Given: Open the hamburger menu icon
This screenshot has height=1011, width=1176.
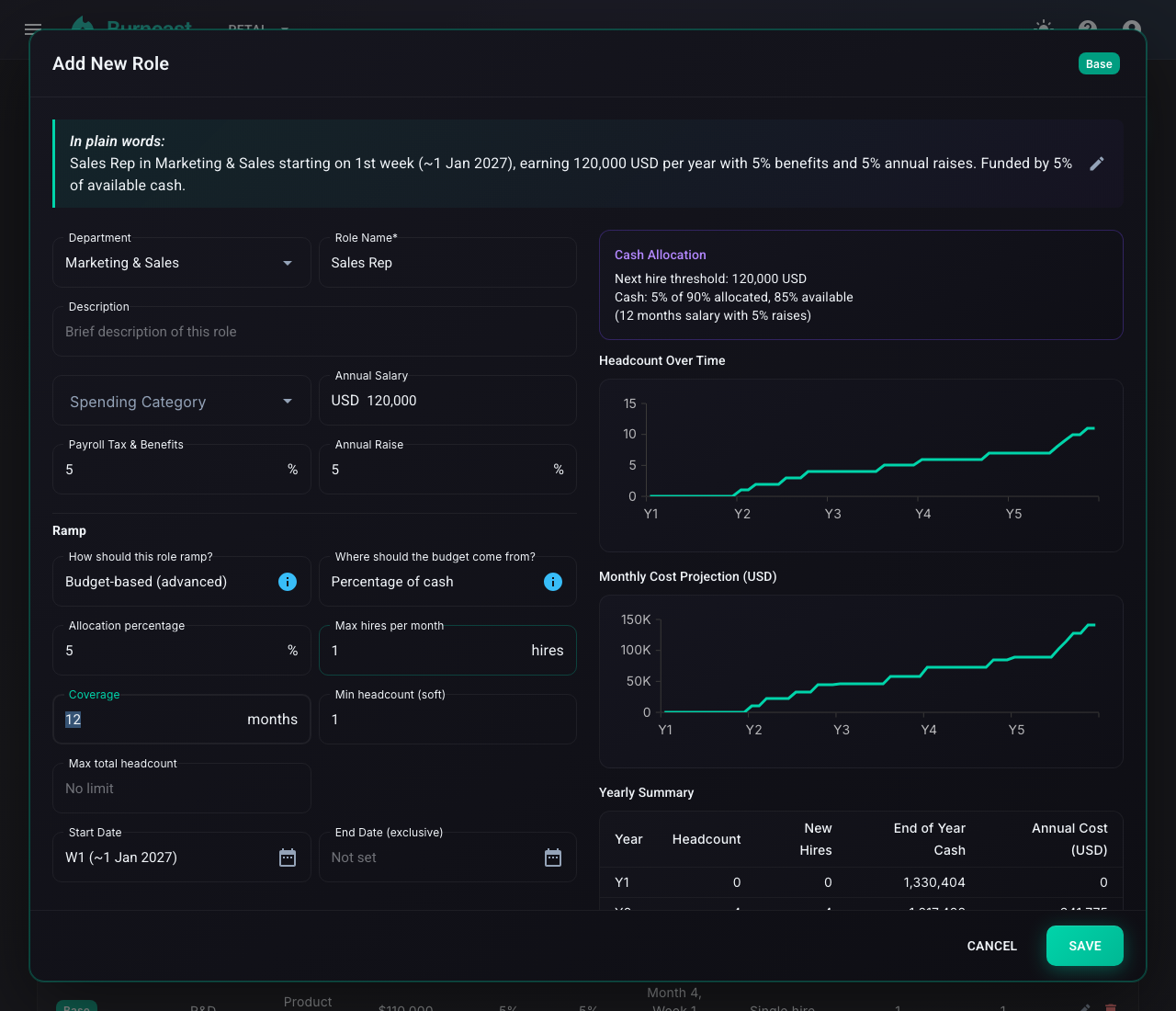Looking at the screenshot, I should click(33, 28).
